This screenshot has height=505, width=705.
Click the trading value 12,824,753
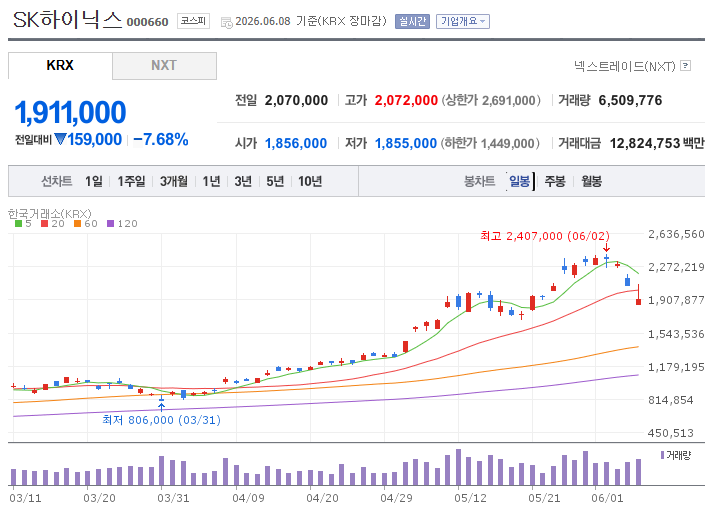645,143
